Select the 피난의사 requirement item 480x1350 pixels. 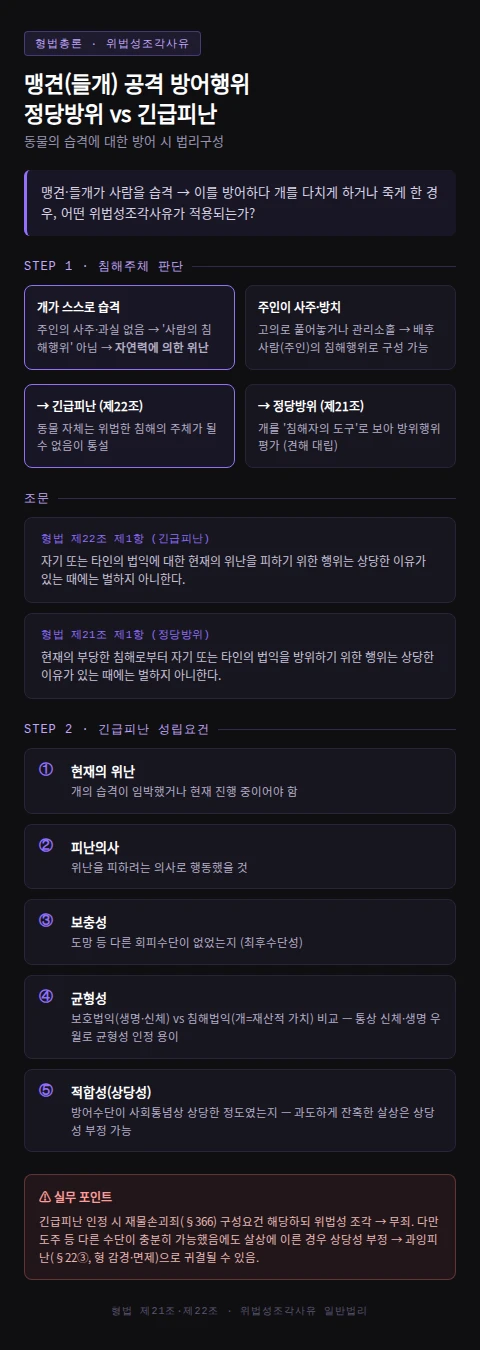(240, 856)
